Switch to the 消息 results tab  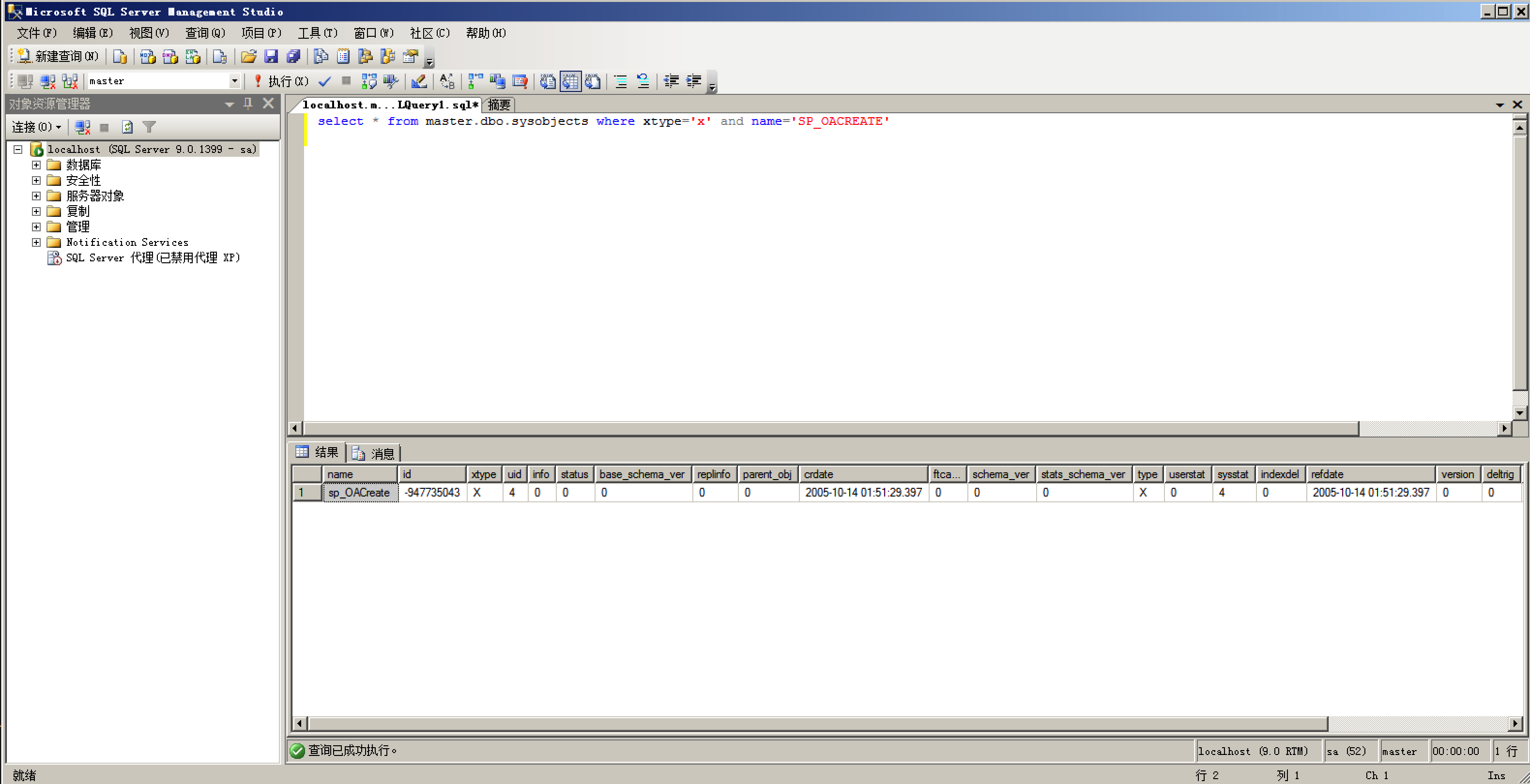[374, 453]
